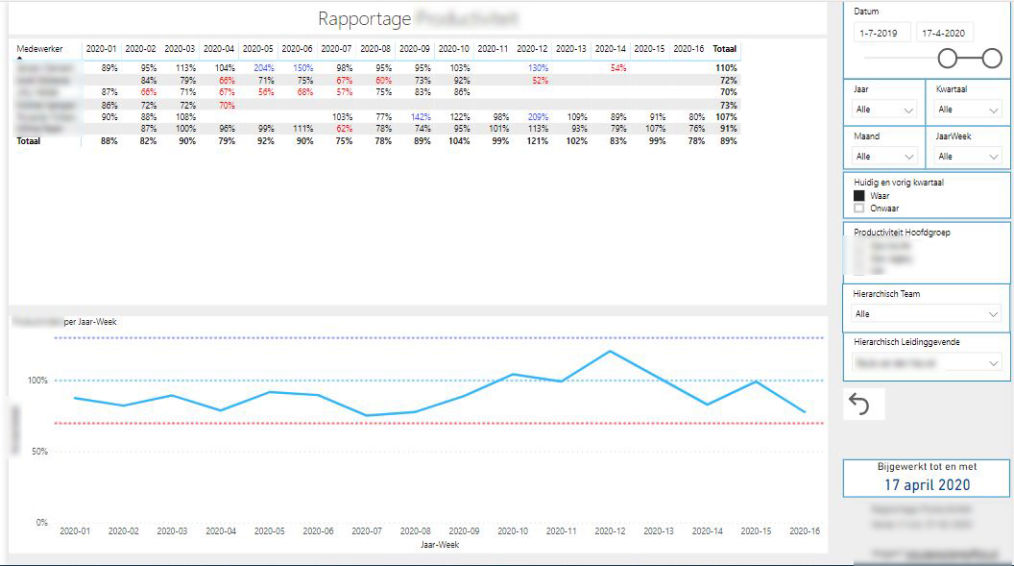Screen dimensions: 1014x566
Task: Click the 209% value in the table
Action: pyautogui.click(x=538, y=117)
